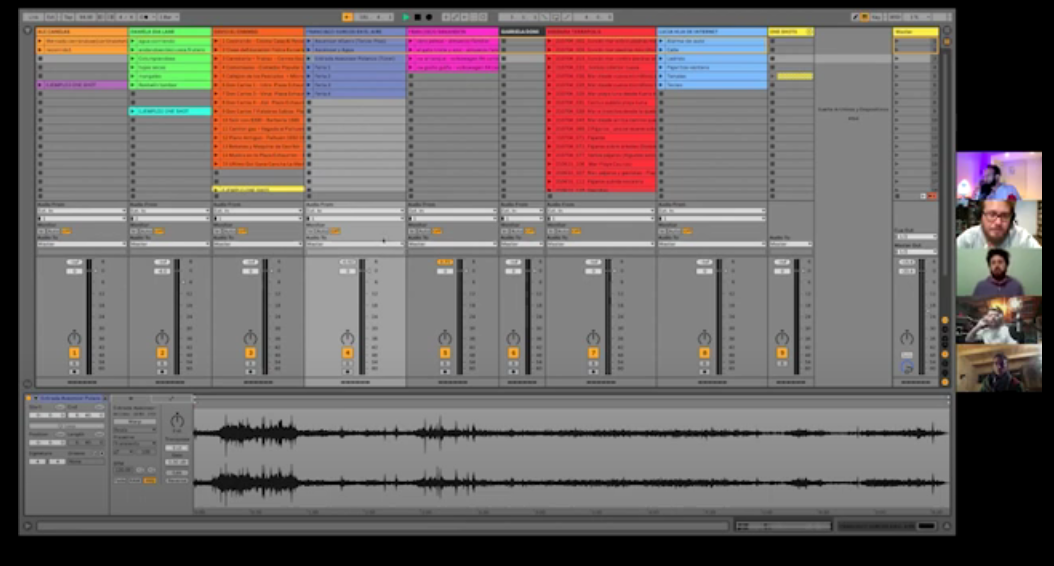Click the Transpose knob in clip view
The height and width of the screenshot is (566, 1054).
[x=177, y=421]
